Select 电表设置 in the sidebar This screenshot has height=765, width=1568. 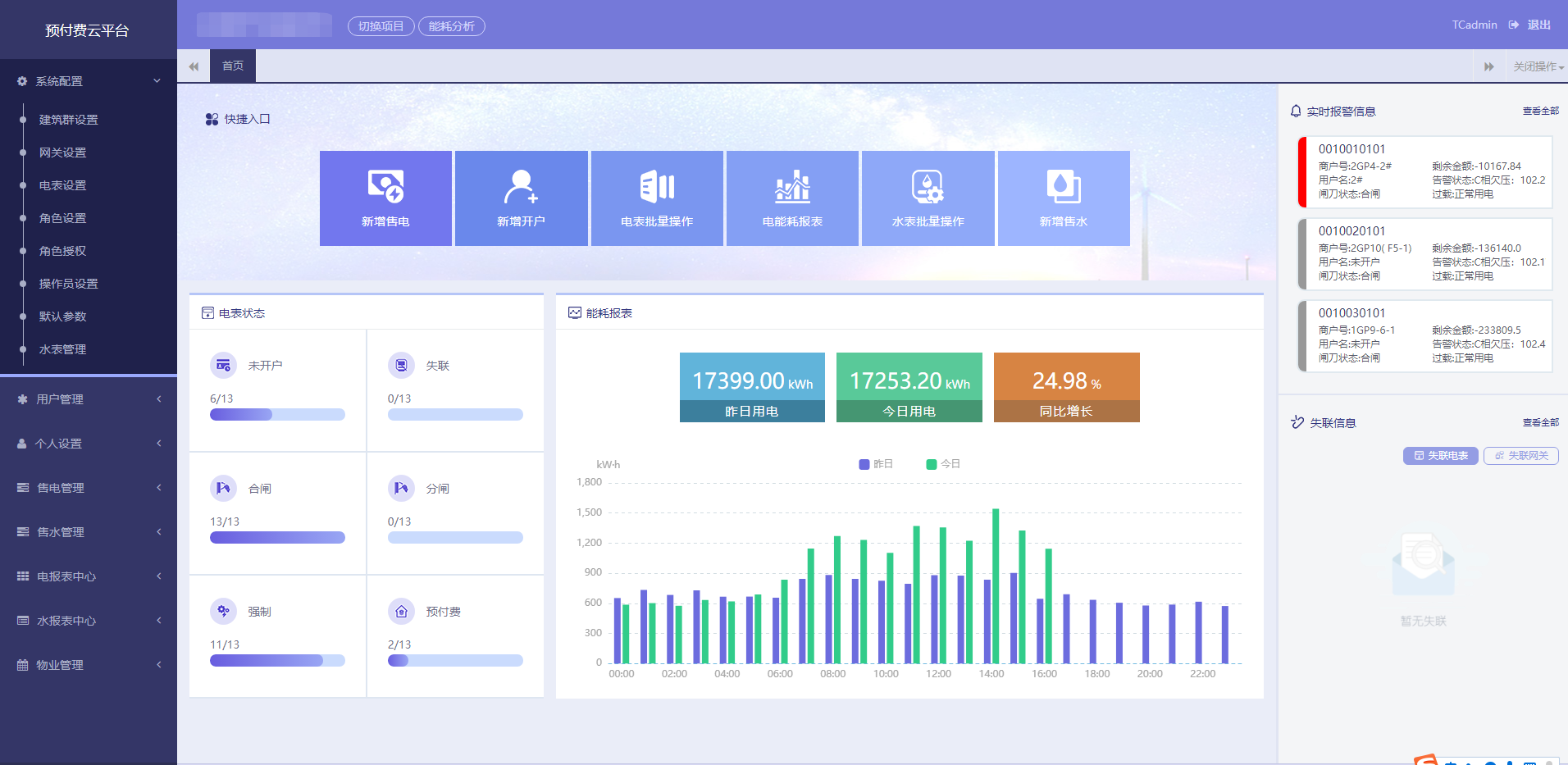pos(63,185)
